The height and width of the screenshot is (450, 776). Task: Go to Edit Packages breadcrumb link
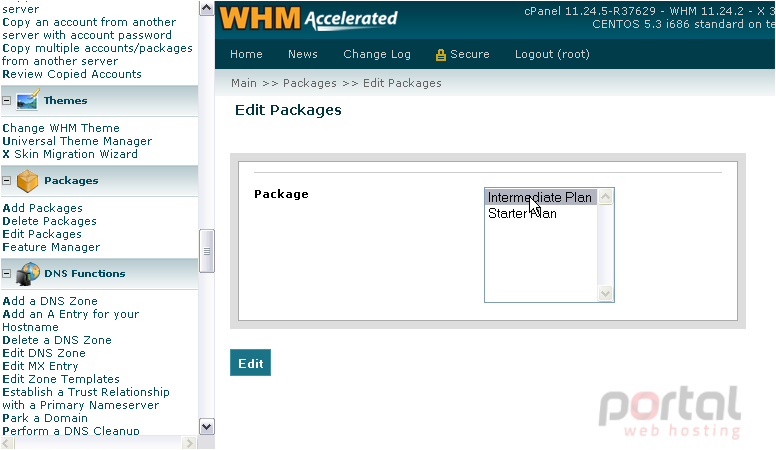tap(402, 83)
